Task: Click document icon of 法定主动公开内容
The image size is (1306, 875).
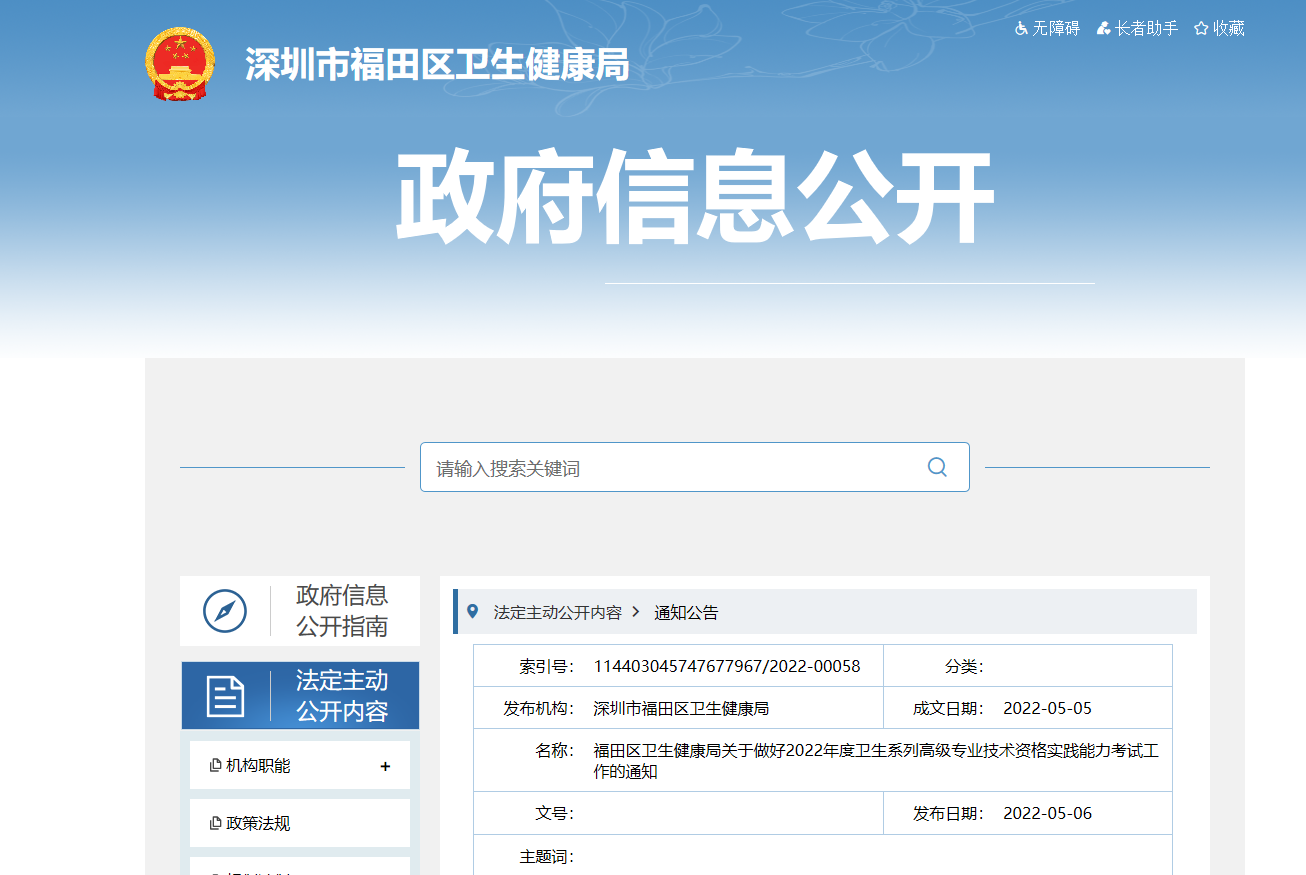Action: pos(225,696)
